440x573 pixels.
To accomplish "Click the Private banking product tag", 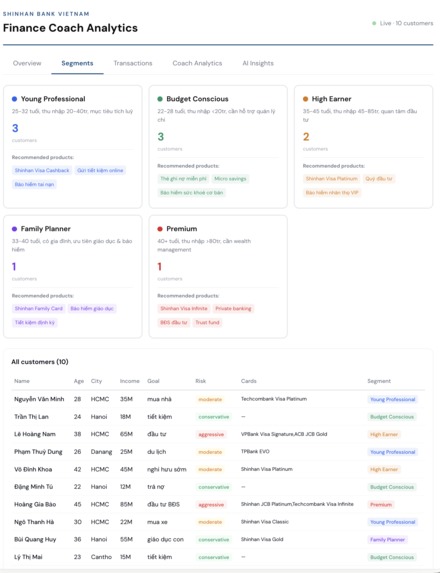I will [233, 308].
